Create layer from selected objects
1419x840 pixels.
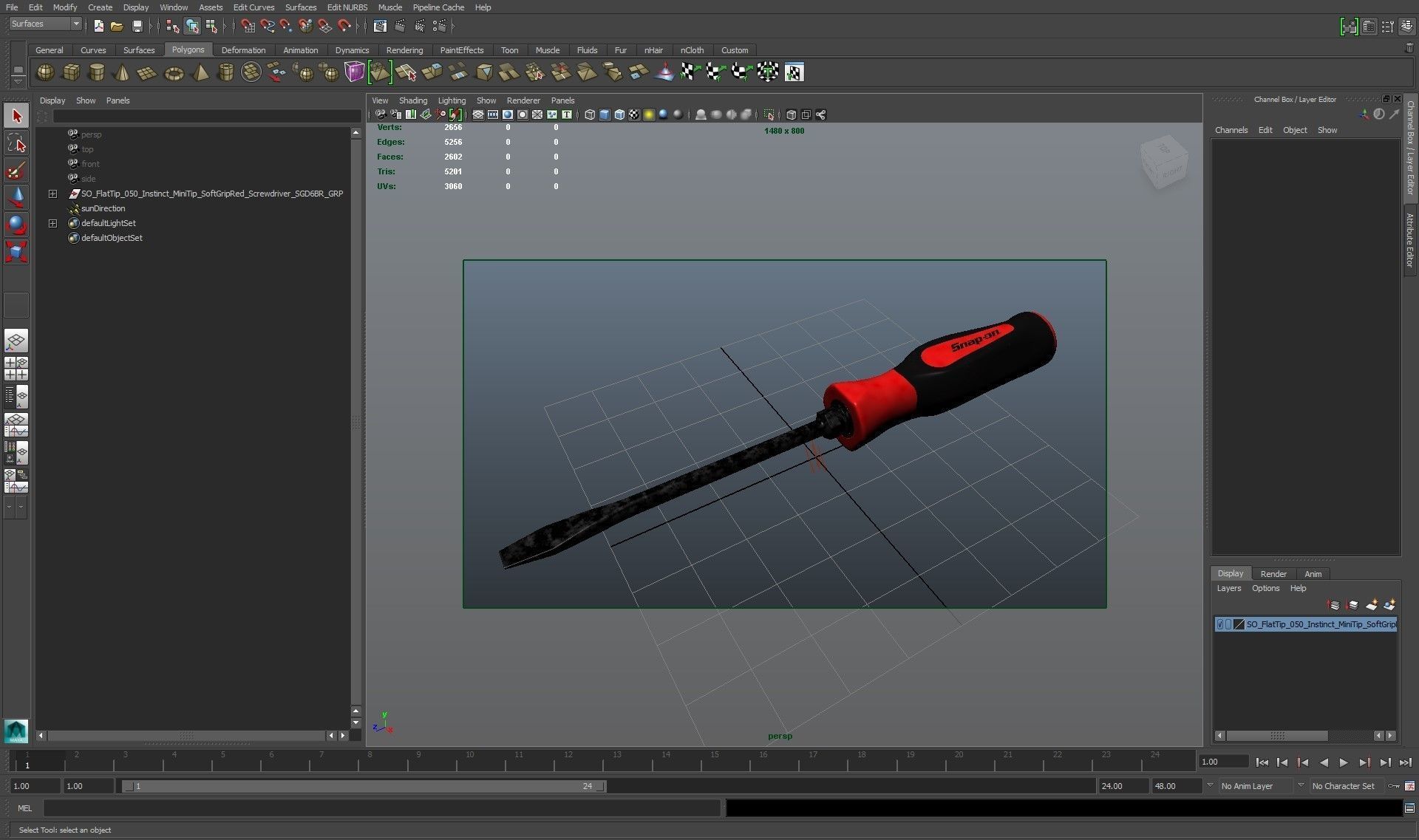1389,605
